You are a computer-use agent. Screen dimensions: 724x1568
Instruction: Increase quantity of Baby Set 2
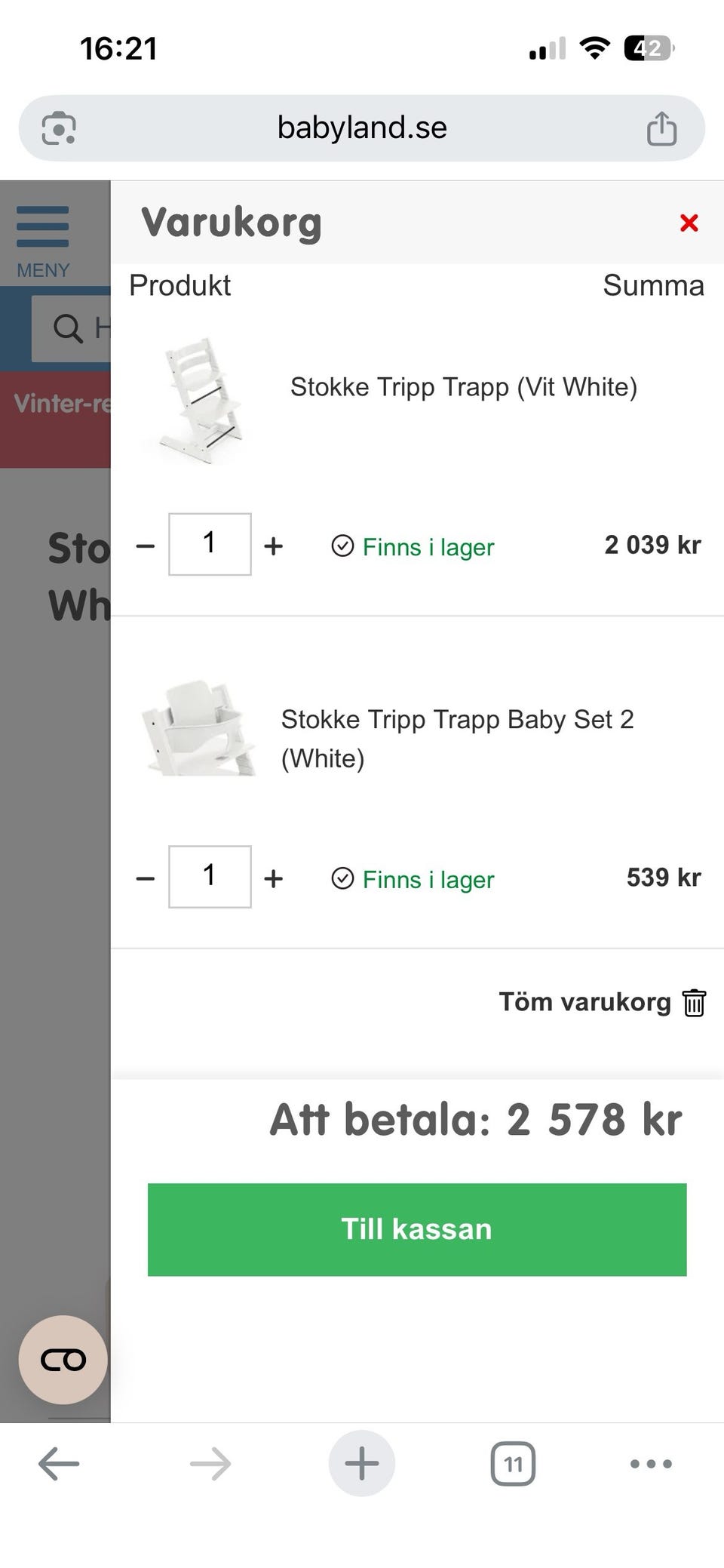click(274, 878)
